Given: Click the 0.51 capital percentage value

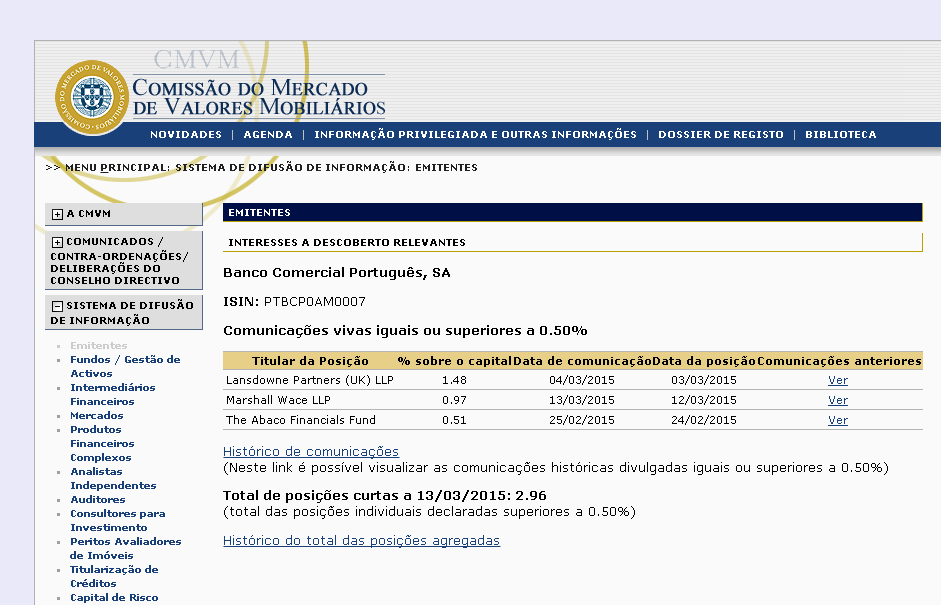Looking at the screenshot, I should pos(454,420).
